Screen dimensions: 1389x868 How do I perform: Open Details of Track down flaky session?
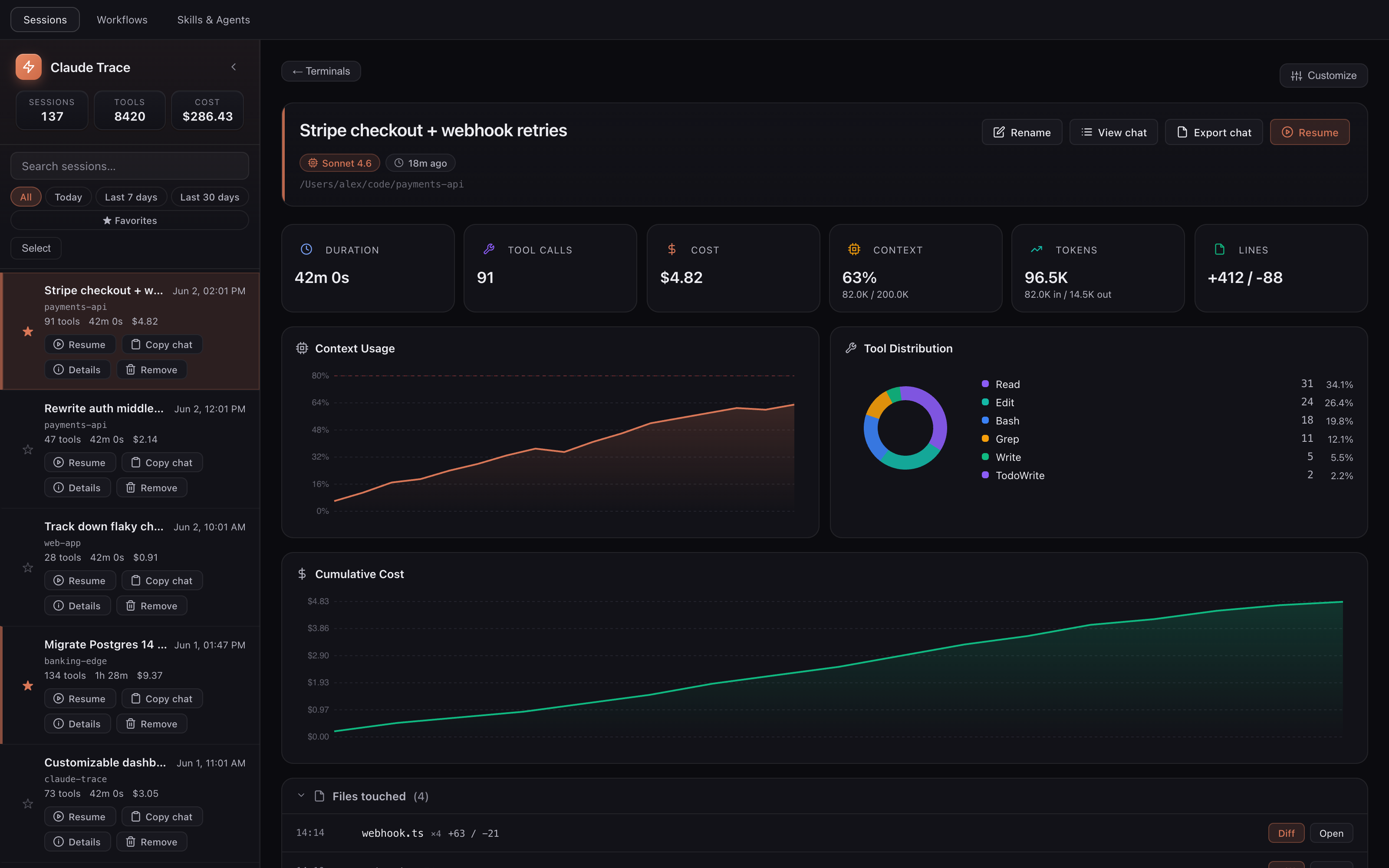77,606
